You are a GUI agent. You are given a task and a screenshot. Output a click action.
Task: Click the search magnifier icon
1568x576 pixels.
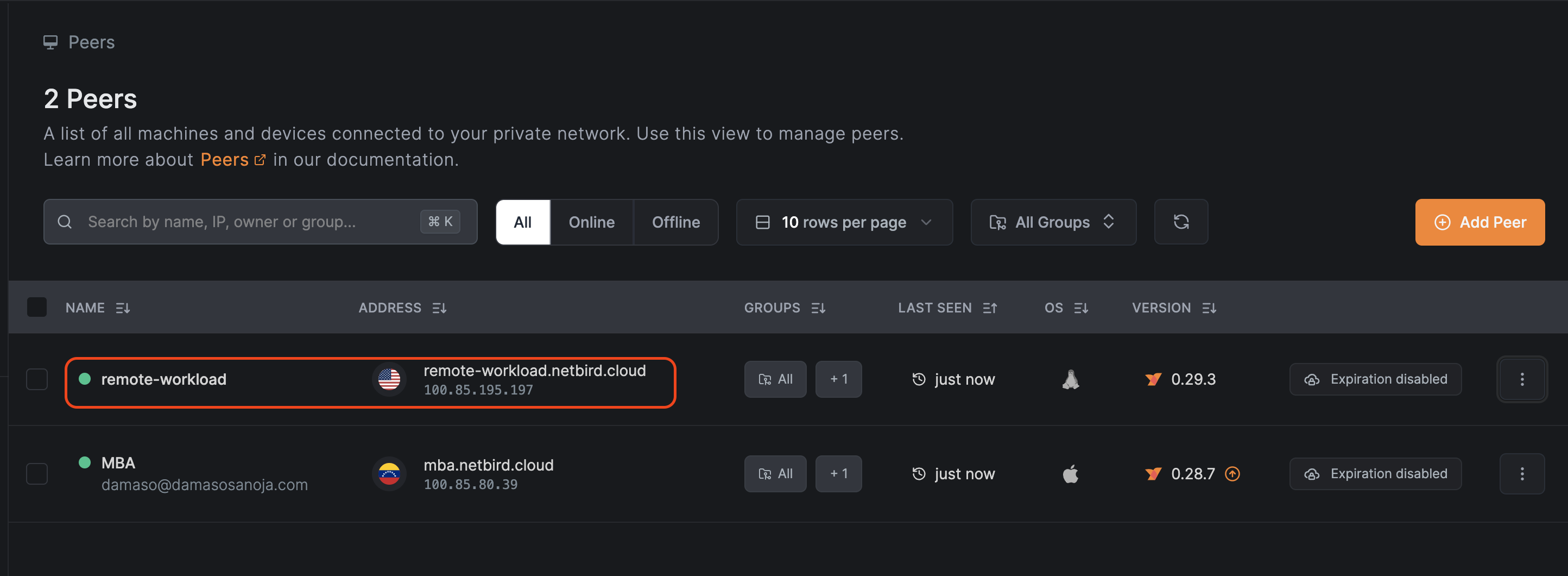point(65,222)
